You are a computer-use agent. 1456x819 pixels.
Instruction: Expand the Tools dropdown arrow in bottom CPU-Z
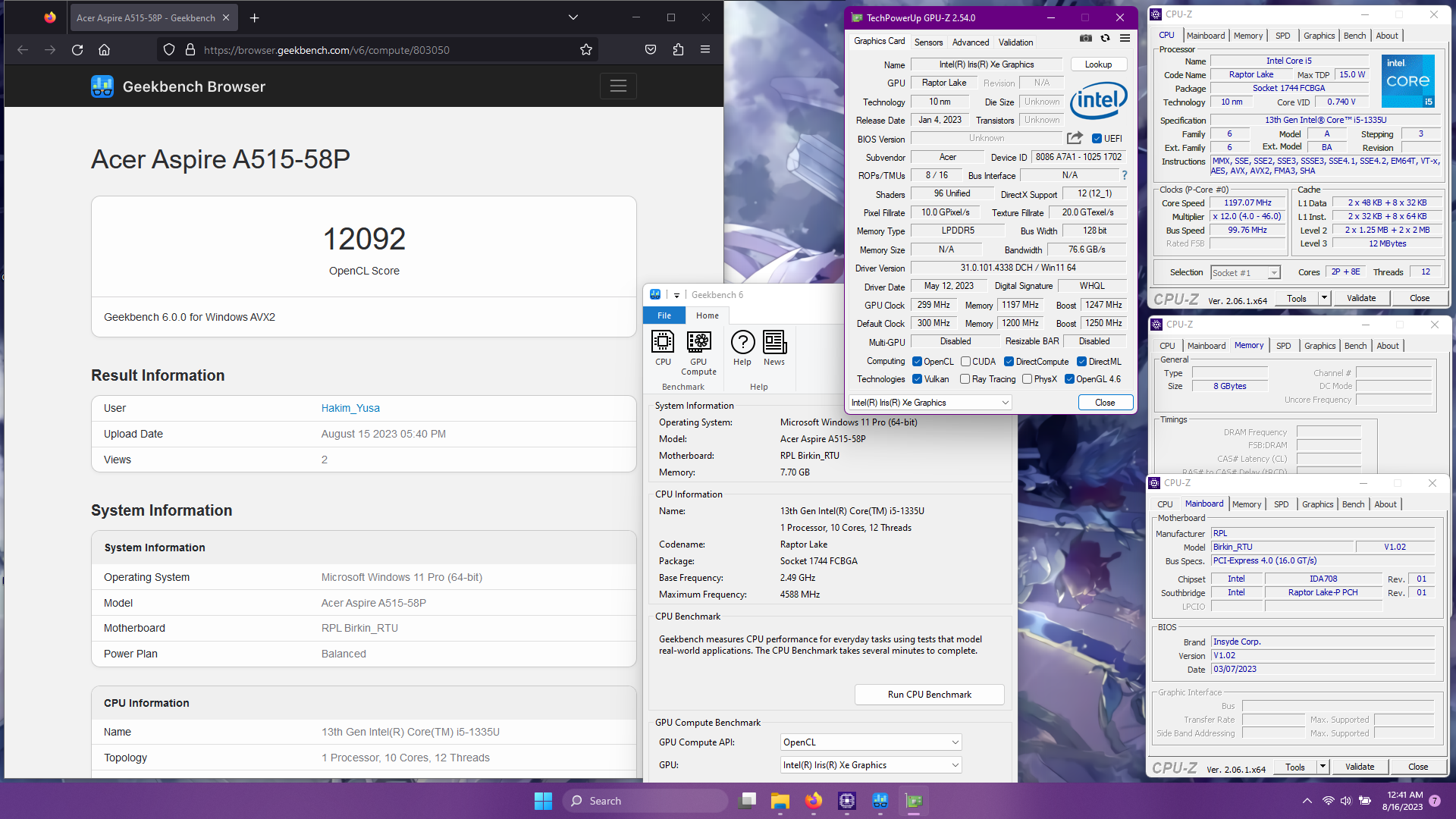pos(1323,767)
